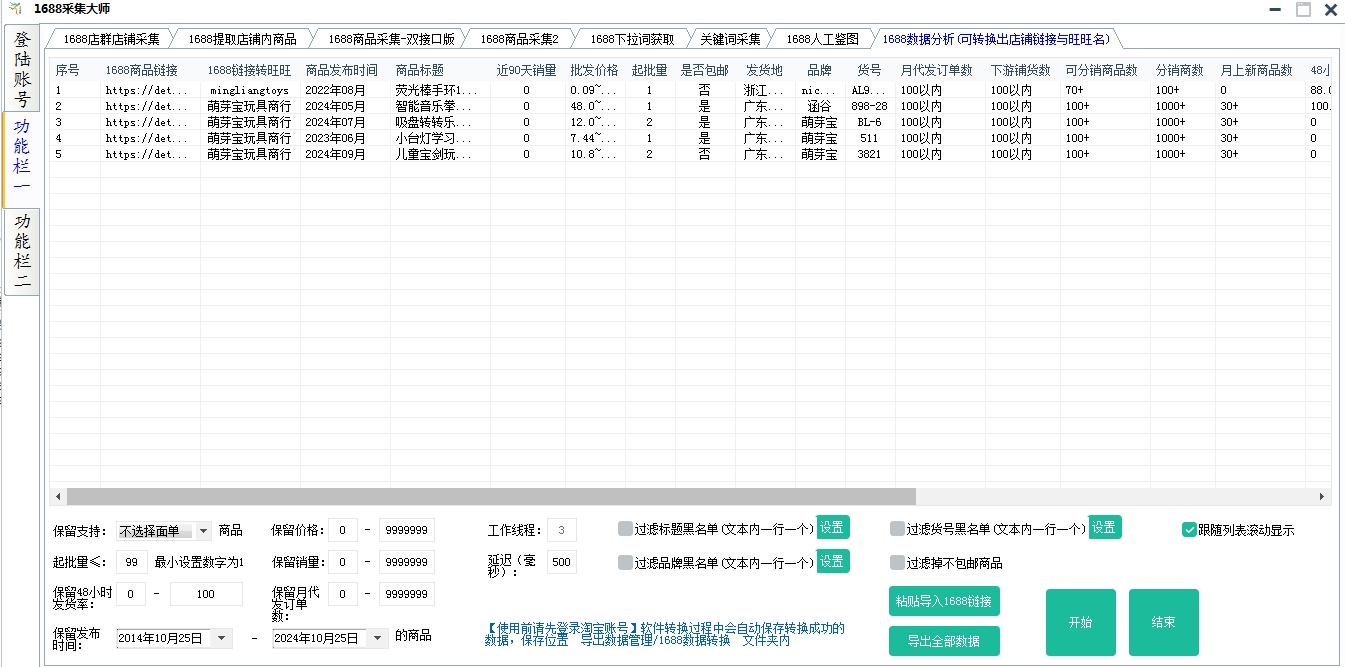1345x667 pixels.
Task: Check 过滤掉不包邮商品 option
Action: tap(897, 563)
